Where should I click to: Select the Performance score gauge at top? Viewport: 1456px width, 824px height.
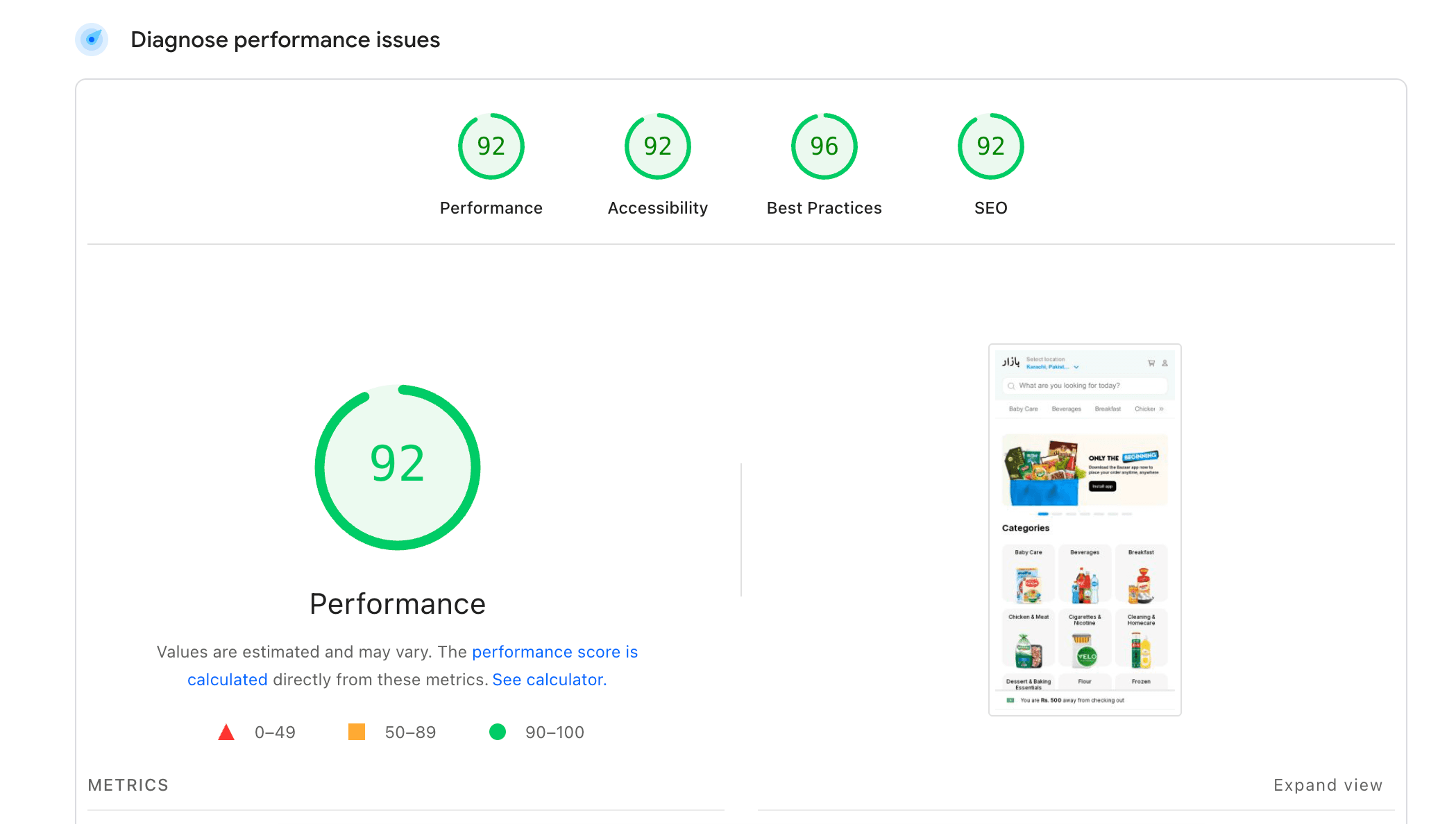491,146
